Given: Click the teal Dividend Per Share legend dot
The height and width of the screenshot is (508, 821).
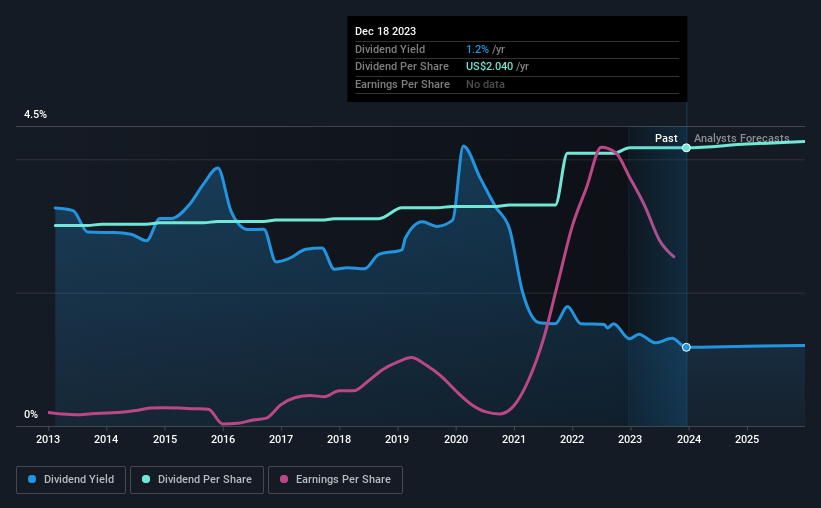Looking at the screenshot, I should click(146, 479).
